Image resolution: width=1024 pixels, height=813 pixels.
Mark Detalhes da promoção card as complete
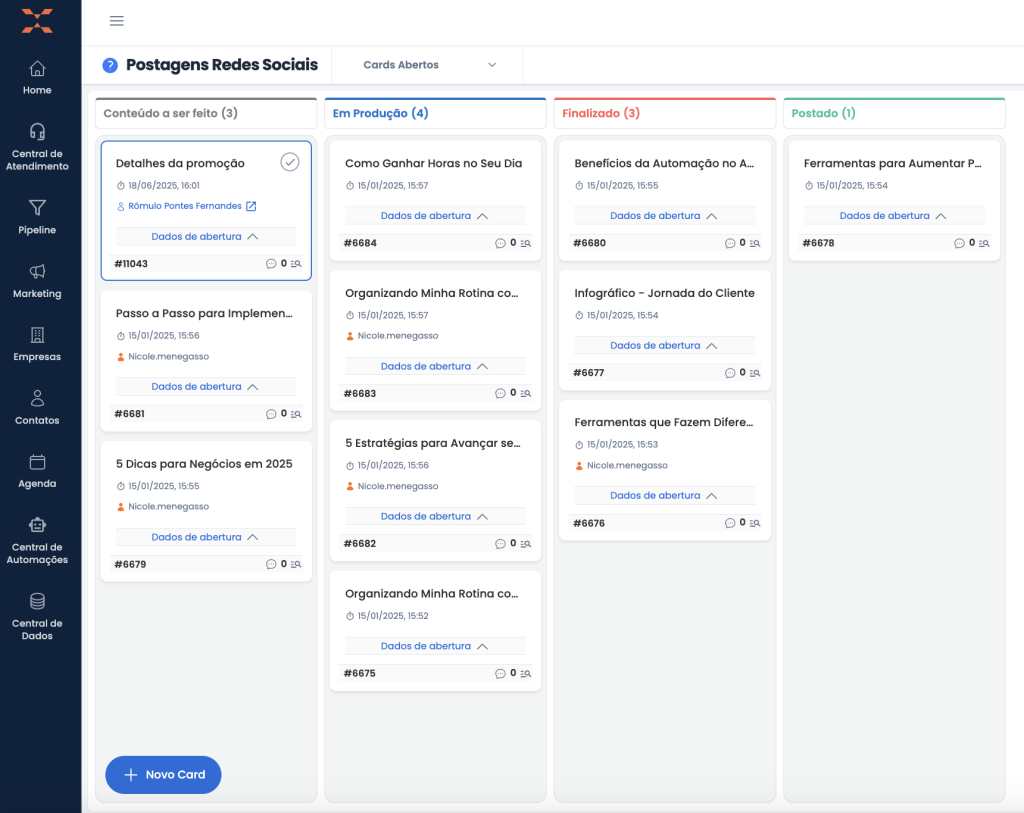290,162
